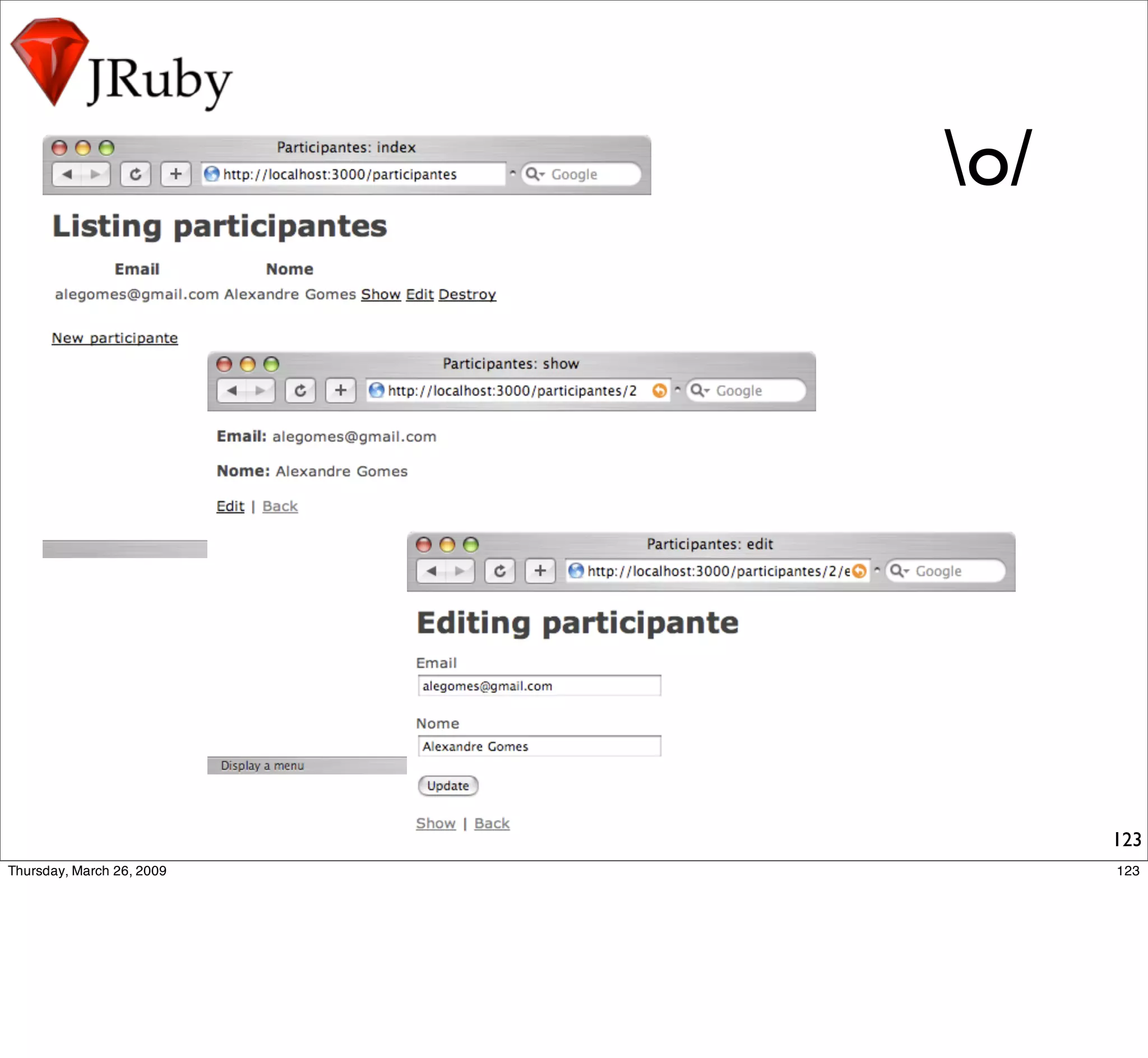This screenshot has width=1148, height=1058.
Task: Click URL bar showing localhost:3000/participantes/2
Action: [x=511, y=391]
